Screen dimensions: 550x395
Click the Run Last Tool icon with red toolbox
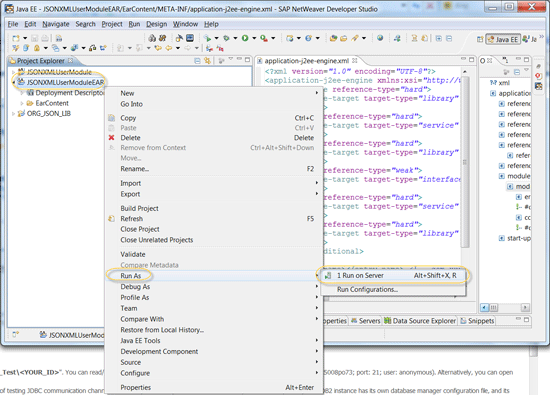[x=264, y=38]
